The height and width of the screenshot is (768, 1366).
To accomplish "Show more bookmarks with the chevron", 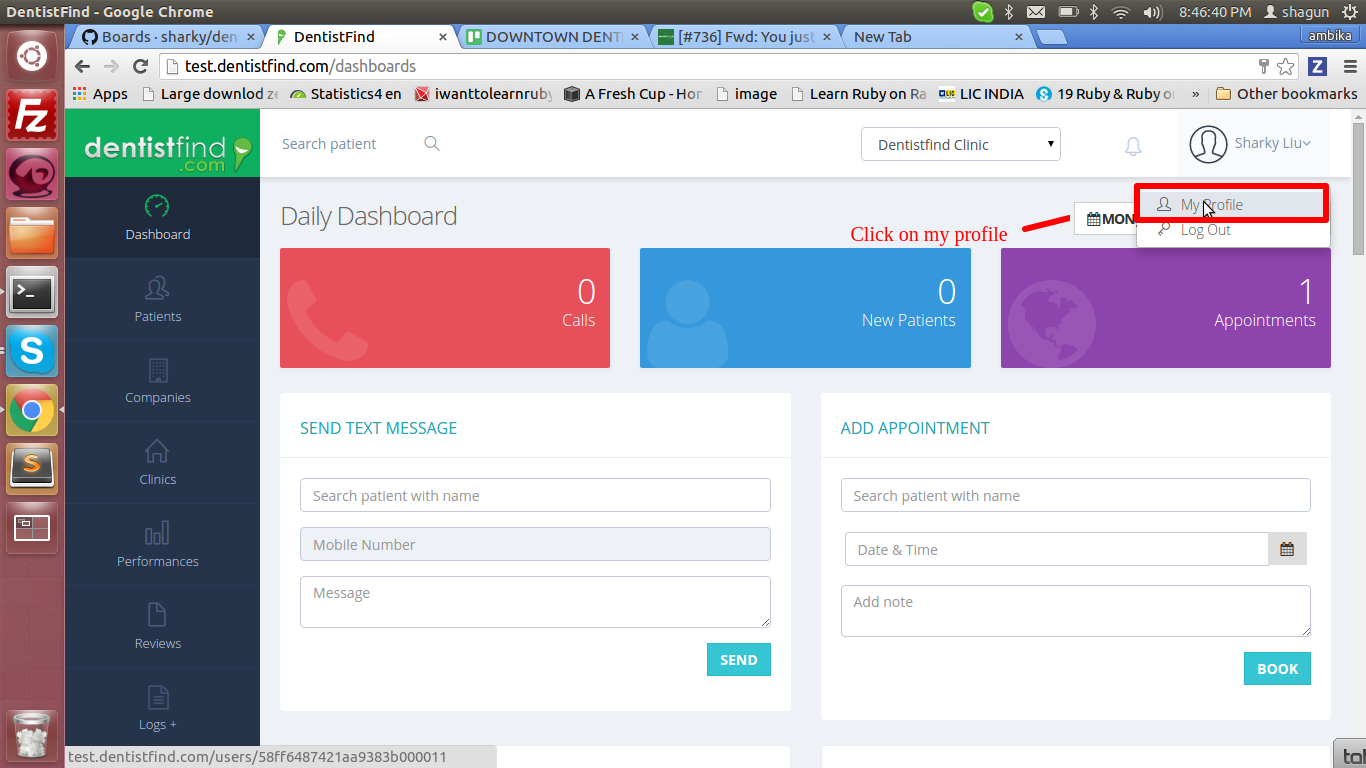I will [x=1196, y=94].
